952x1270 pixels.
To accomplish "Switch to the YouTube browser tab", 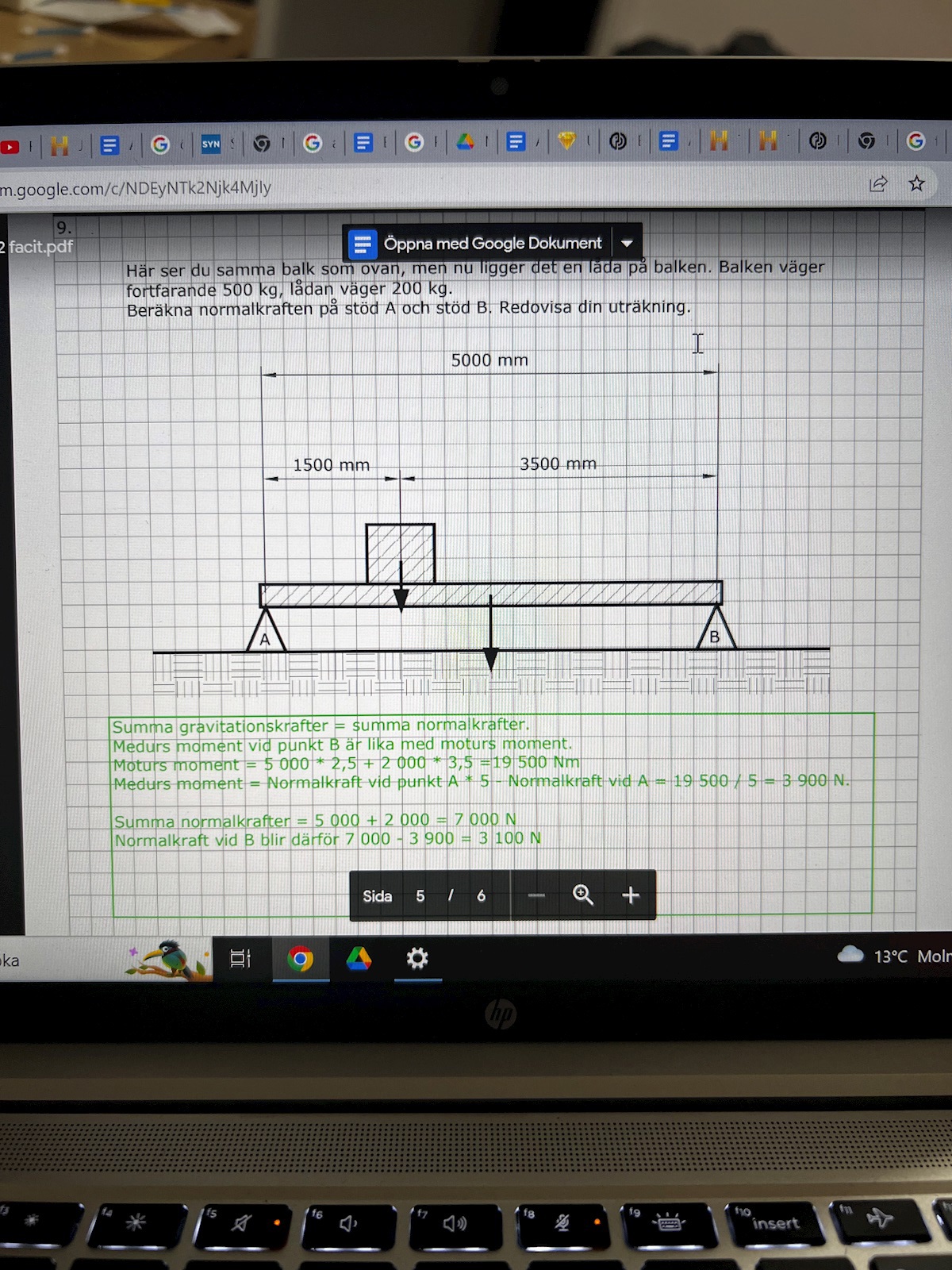I will (10, 147).
